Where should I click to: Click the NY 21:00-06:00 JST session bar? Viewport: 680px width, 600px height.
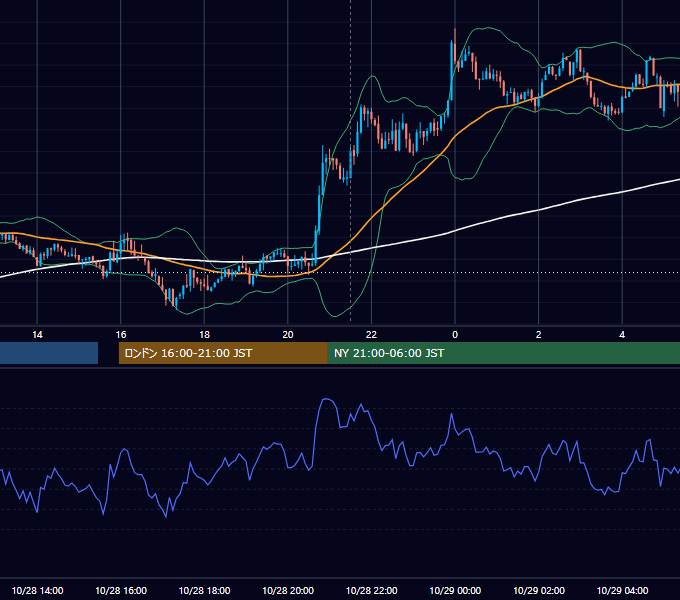click(x=503, y=353)
